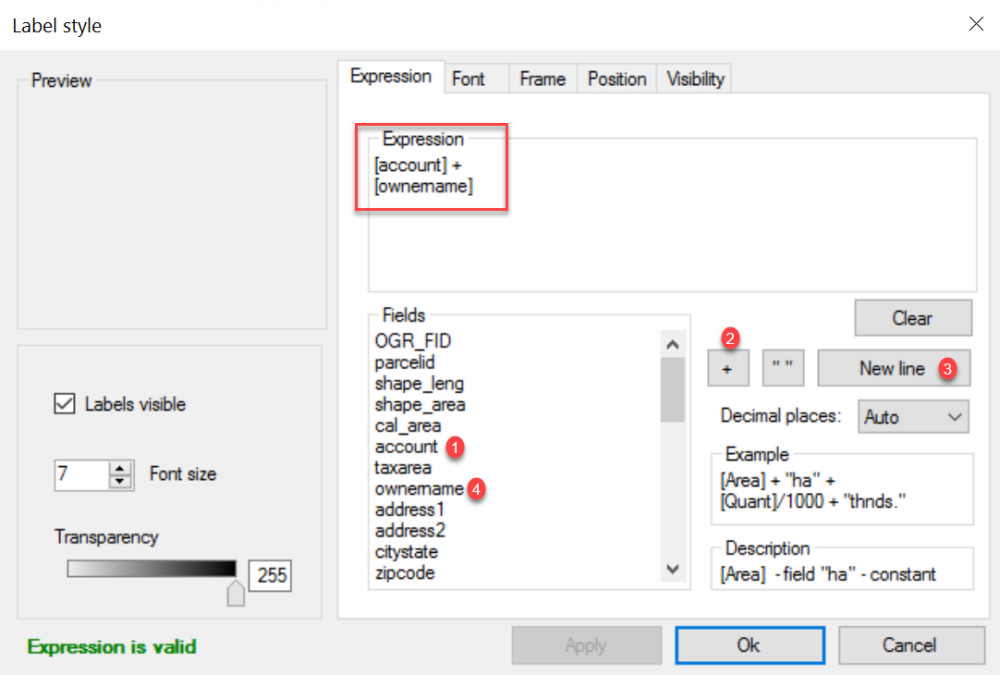Viewport: 1000px width, 675px height.
Task: Cancel the Label style dialog
Action: (x=911, y=644)
